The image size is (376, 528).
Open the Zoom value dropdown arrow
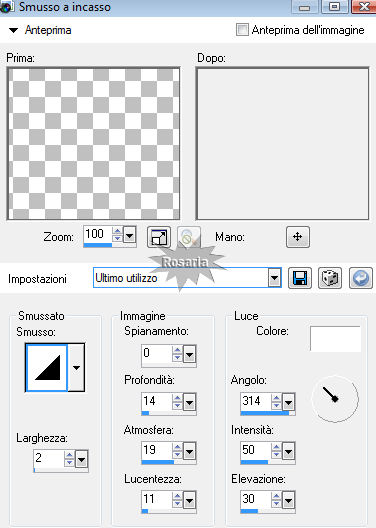pyautogui.click(x=130, y=234)
